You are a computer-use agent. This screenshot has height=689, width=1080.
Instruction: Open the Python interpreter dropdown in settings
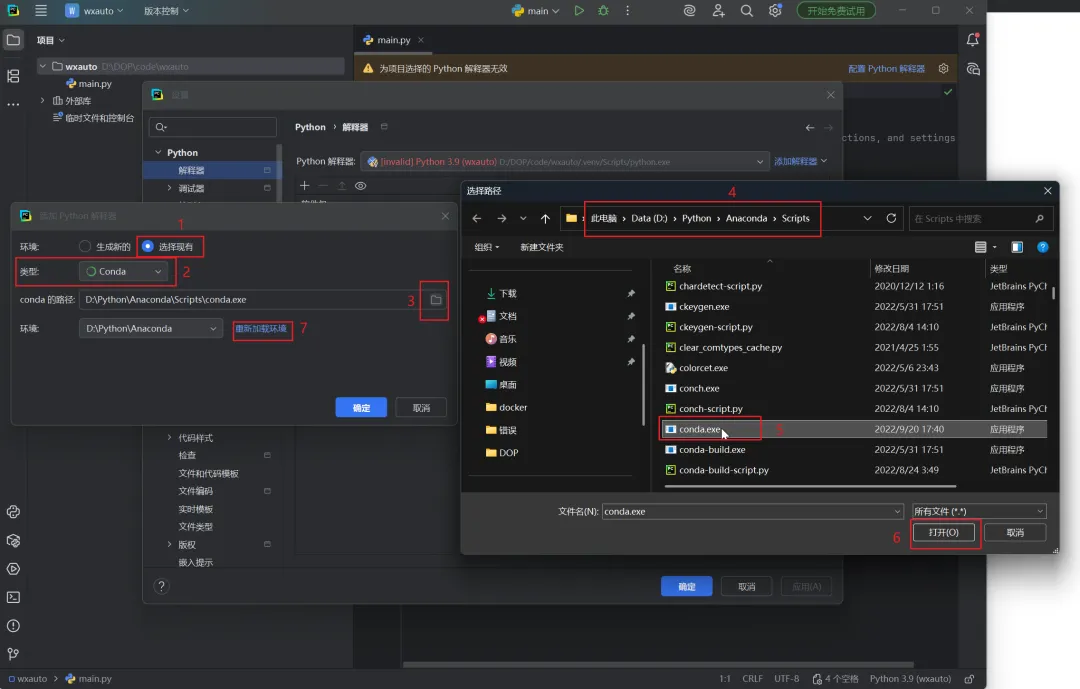[564, 162]
